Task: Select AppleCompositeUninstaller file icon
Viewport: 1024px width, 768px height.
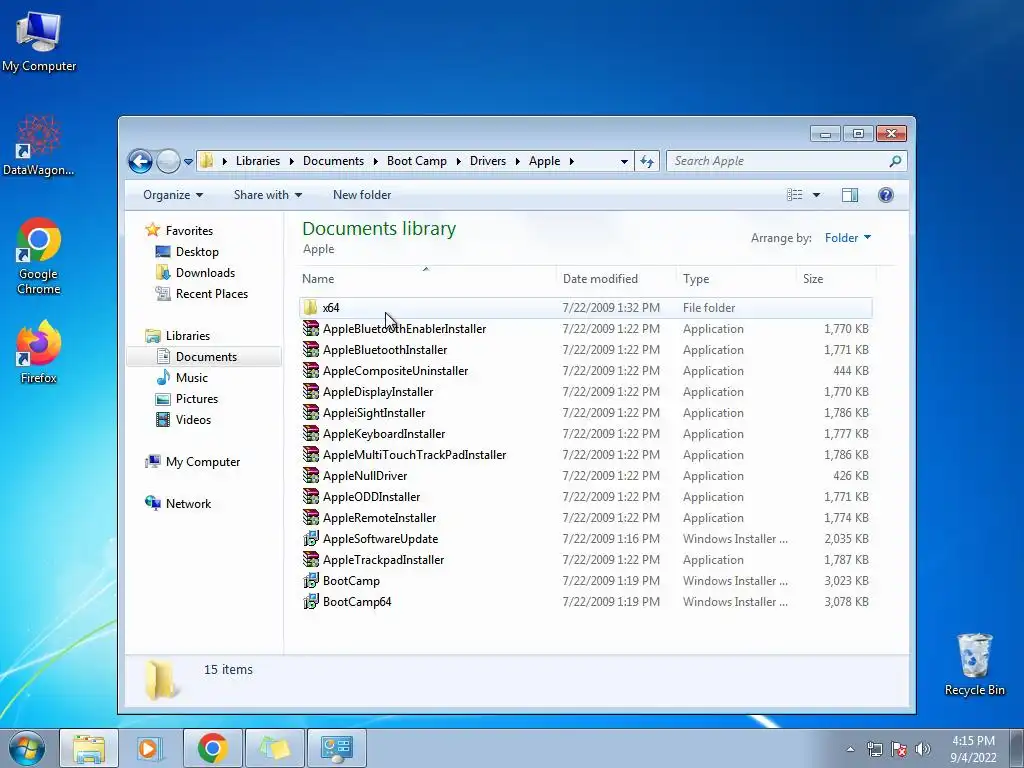Action: tap(311, 370)
